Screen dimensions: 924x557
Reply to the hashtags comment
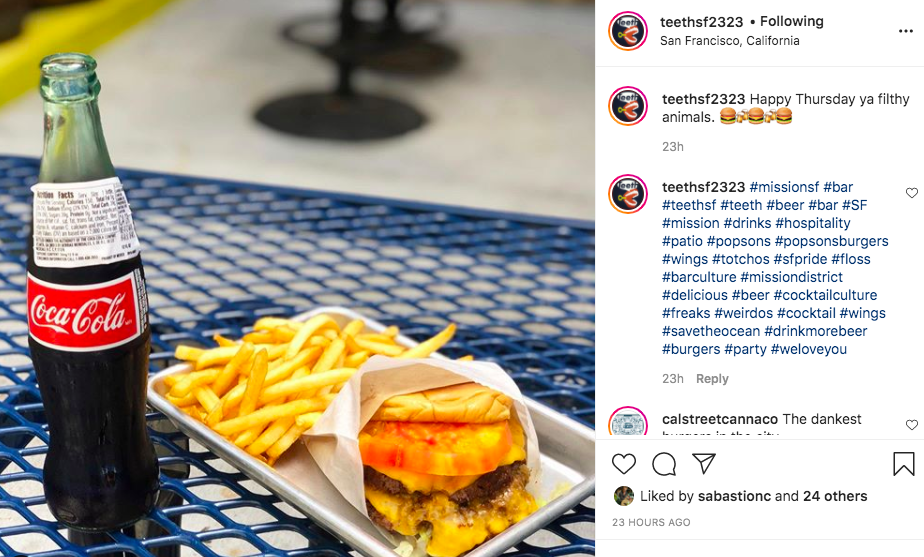712,378
